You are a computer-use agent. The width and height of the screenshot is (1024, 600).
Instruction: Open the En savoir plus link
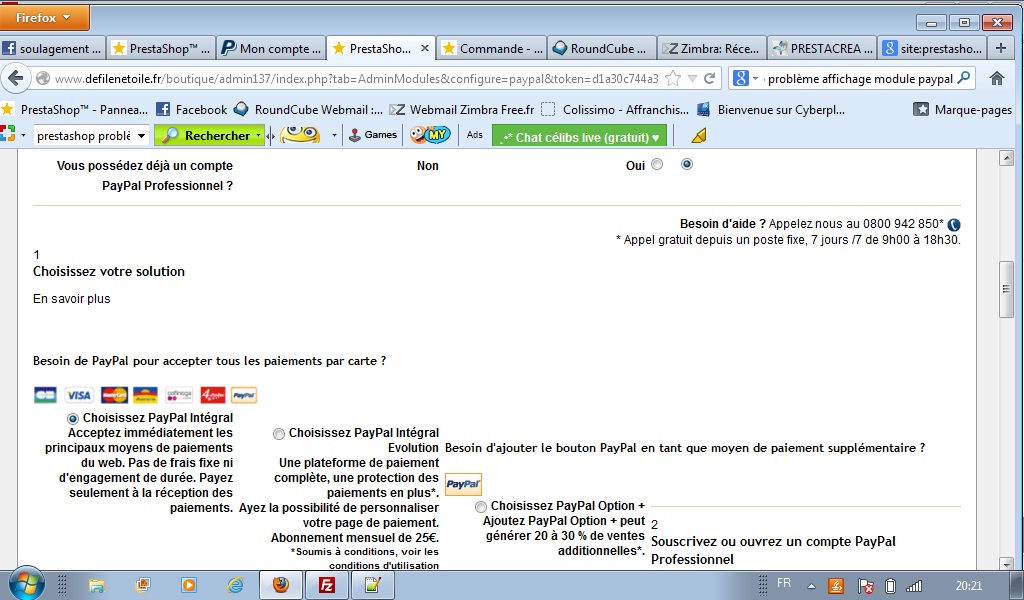72,299
